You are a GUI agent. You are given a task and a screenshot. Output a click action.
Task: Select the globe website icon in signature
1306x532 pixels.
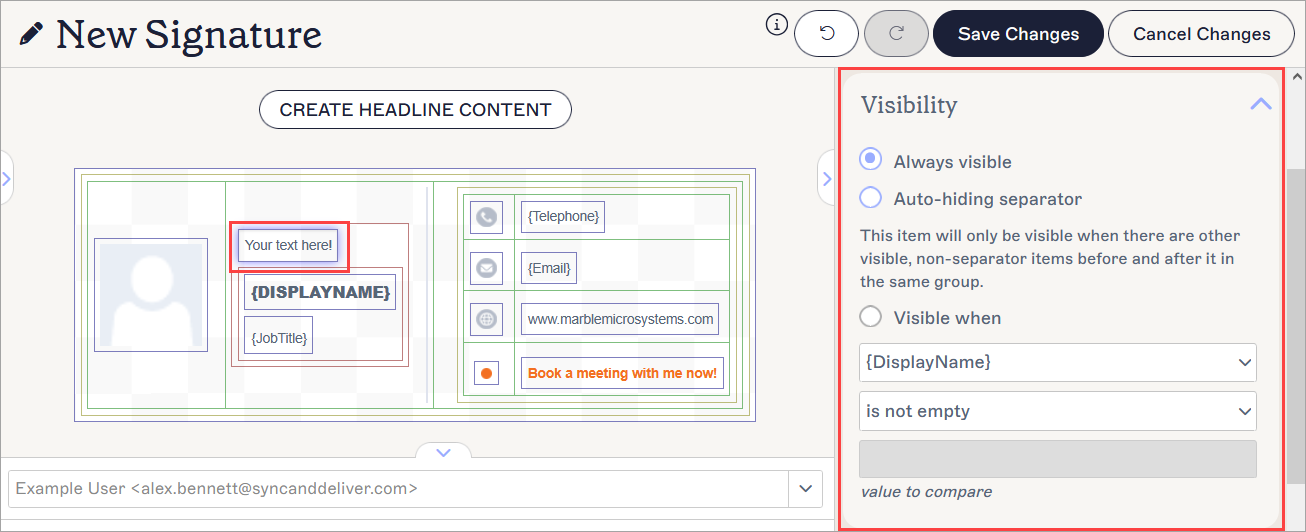[x=486, y=320]
